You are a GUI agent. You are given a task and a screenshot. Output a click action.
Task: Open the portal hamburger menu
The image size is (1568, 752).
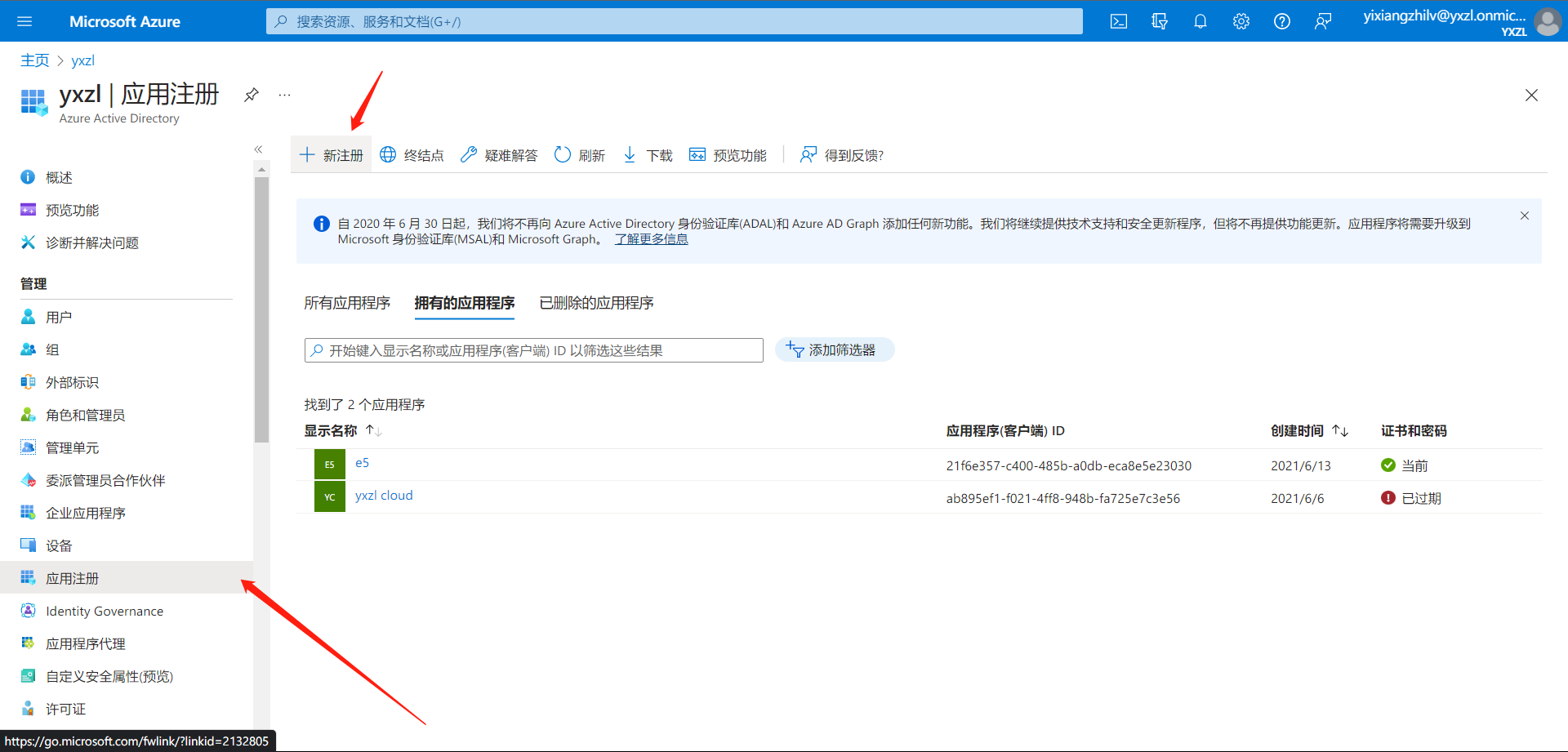tap(24, 21)
